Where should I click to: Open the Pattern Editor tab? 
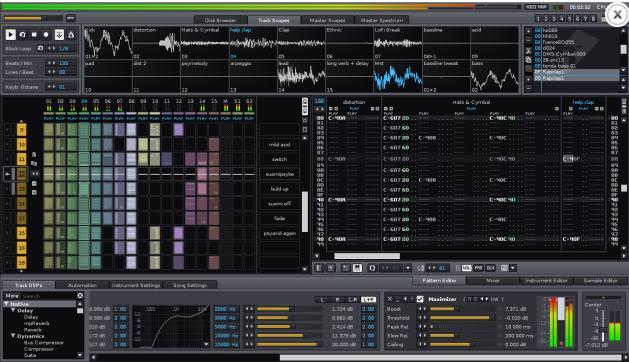(439, 281)
